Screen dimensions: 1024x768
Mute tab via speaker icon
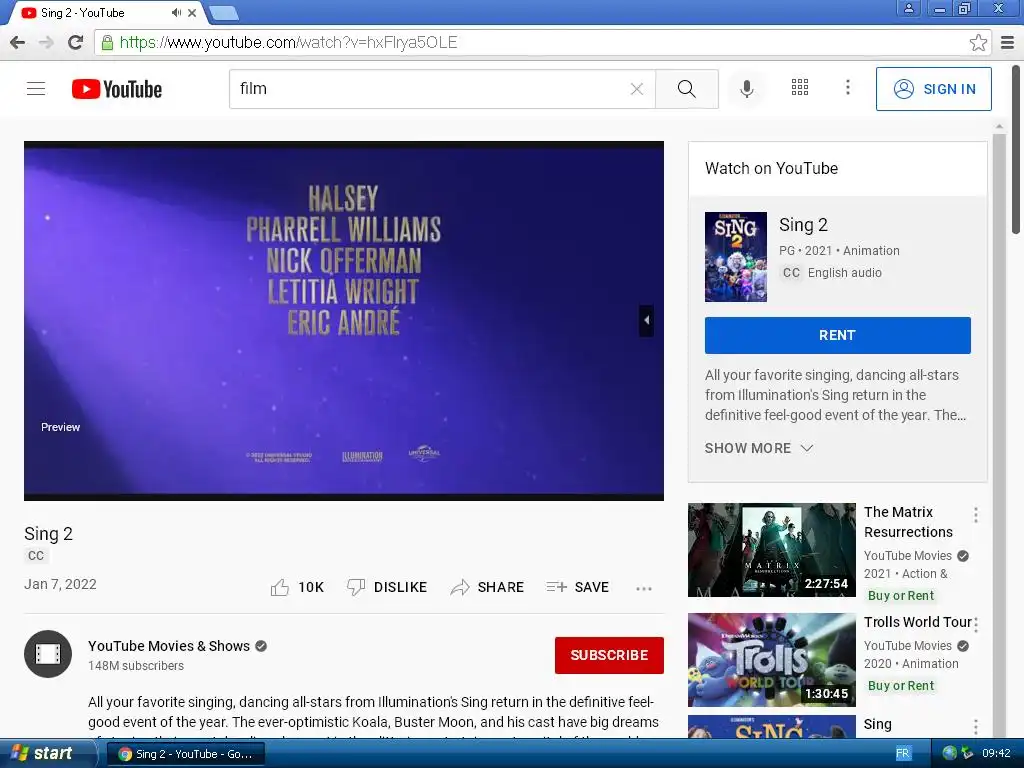(176, 12)
